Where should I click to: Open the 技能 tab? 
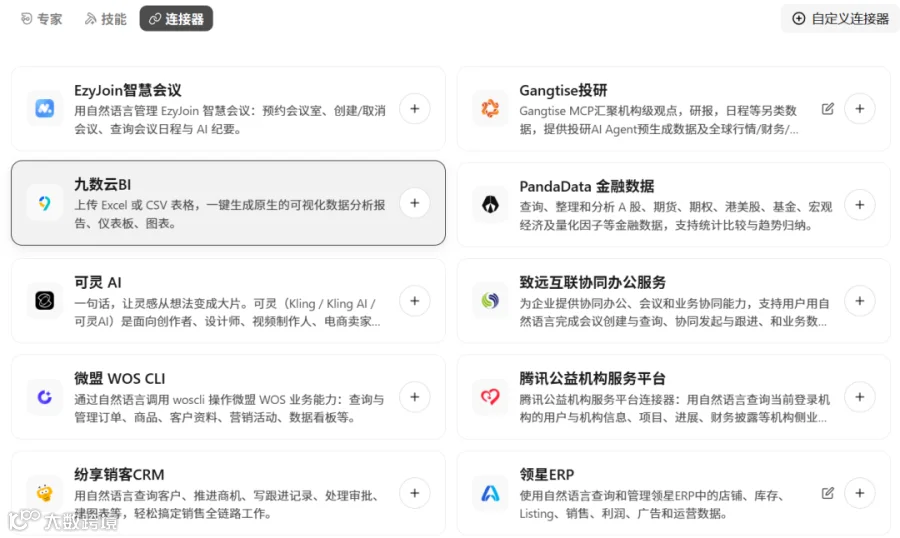[106, 19]
